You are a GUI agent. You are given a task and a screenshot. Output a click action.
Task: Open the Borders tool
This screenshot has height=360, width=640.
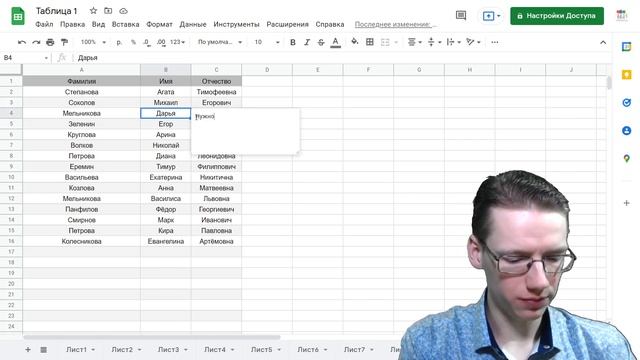point(370,42)
